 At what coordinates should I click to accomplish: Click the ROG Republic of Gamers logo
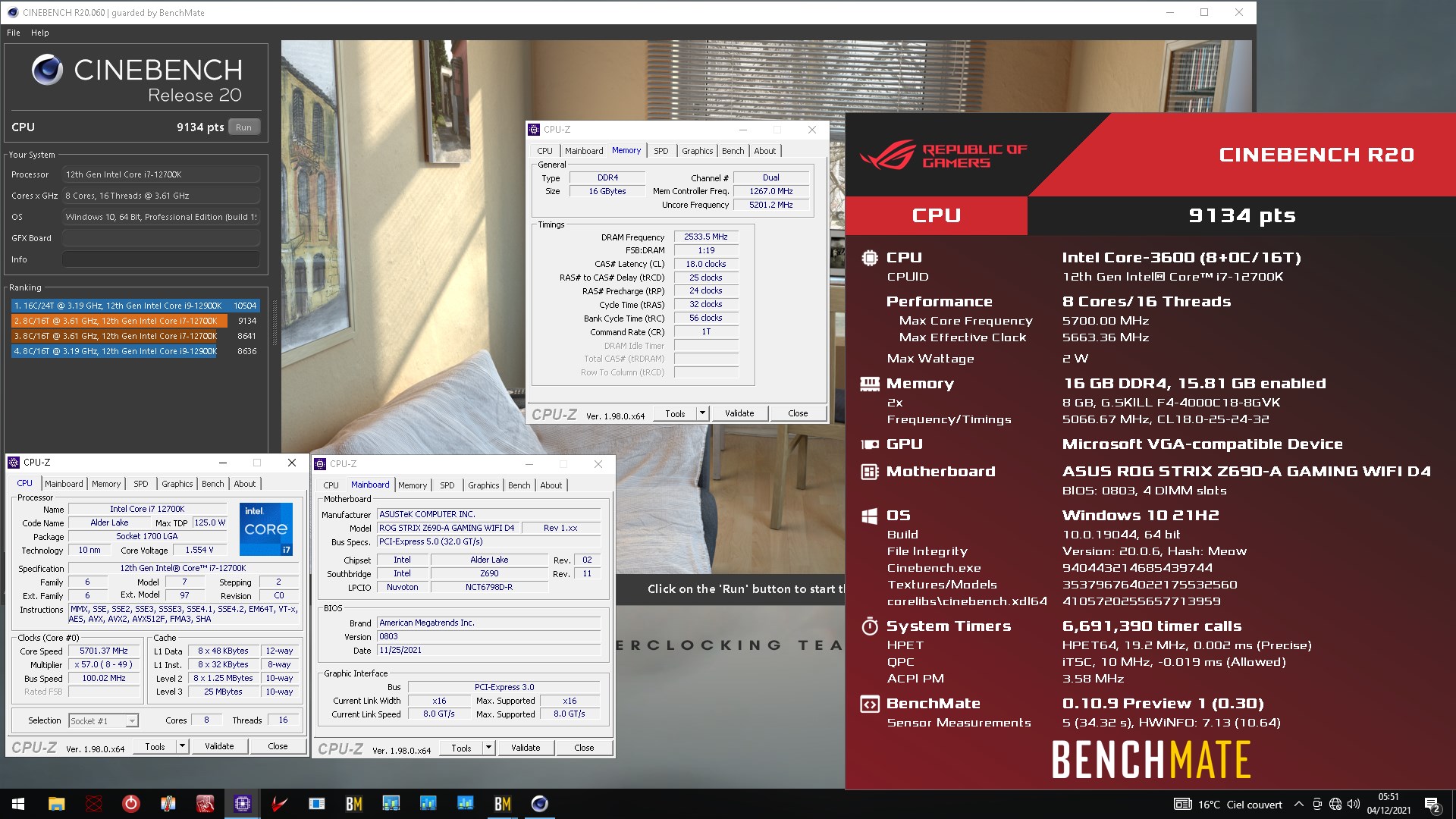coord(944,155)
